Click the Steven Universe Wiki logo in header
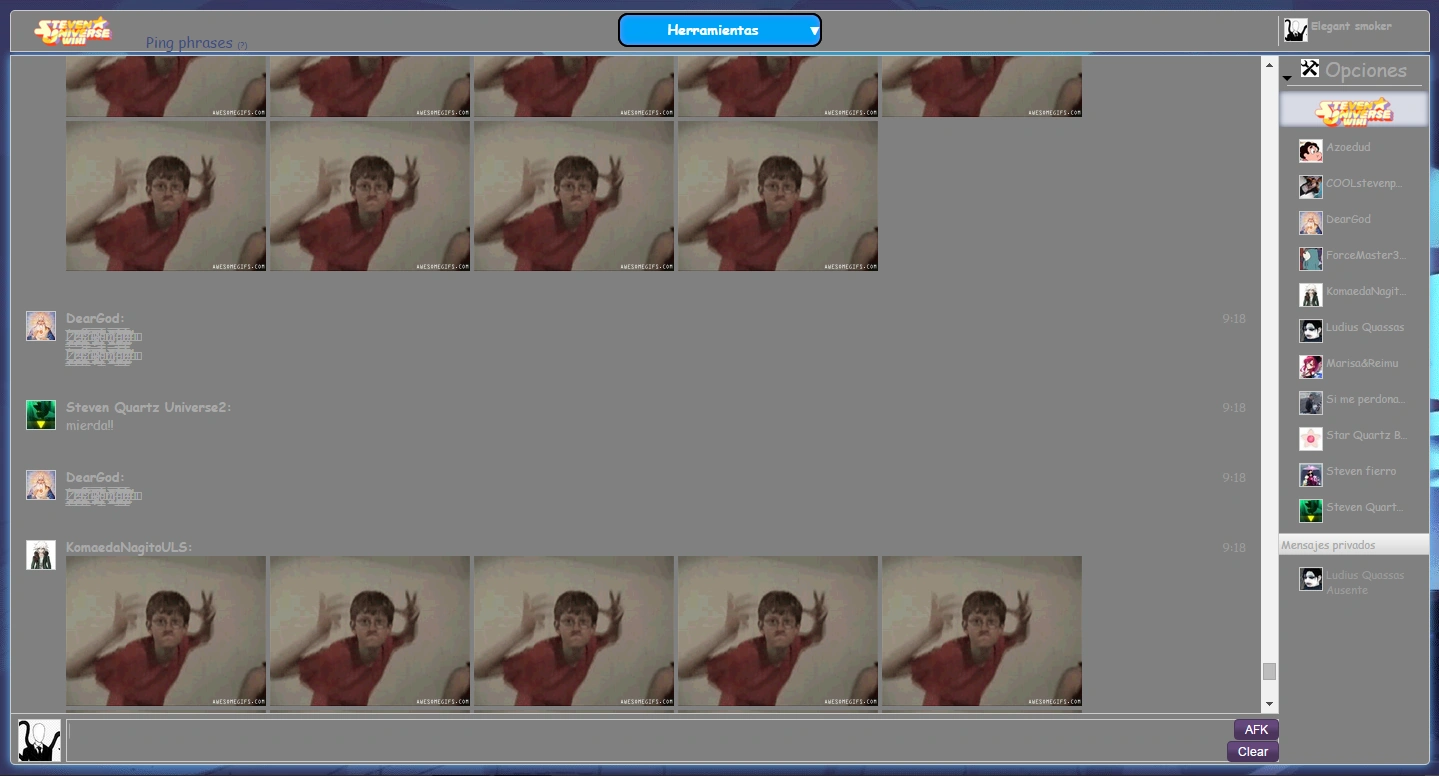 [x=72, y=31]
